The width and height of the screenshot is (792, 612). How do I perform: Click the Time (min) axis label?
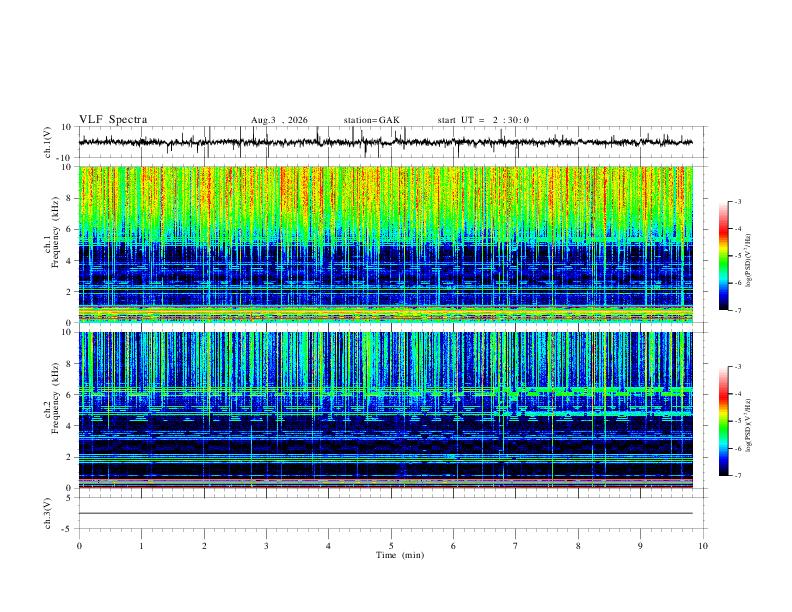[400, 555]
